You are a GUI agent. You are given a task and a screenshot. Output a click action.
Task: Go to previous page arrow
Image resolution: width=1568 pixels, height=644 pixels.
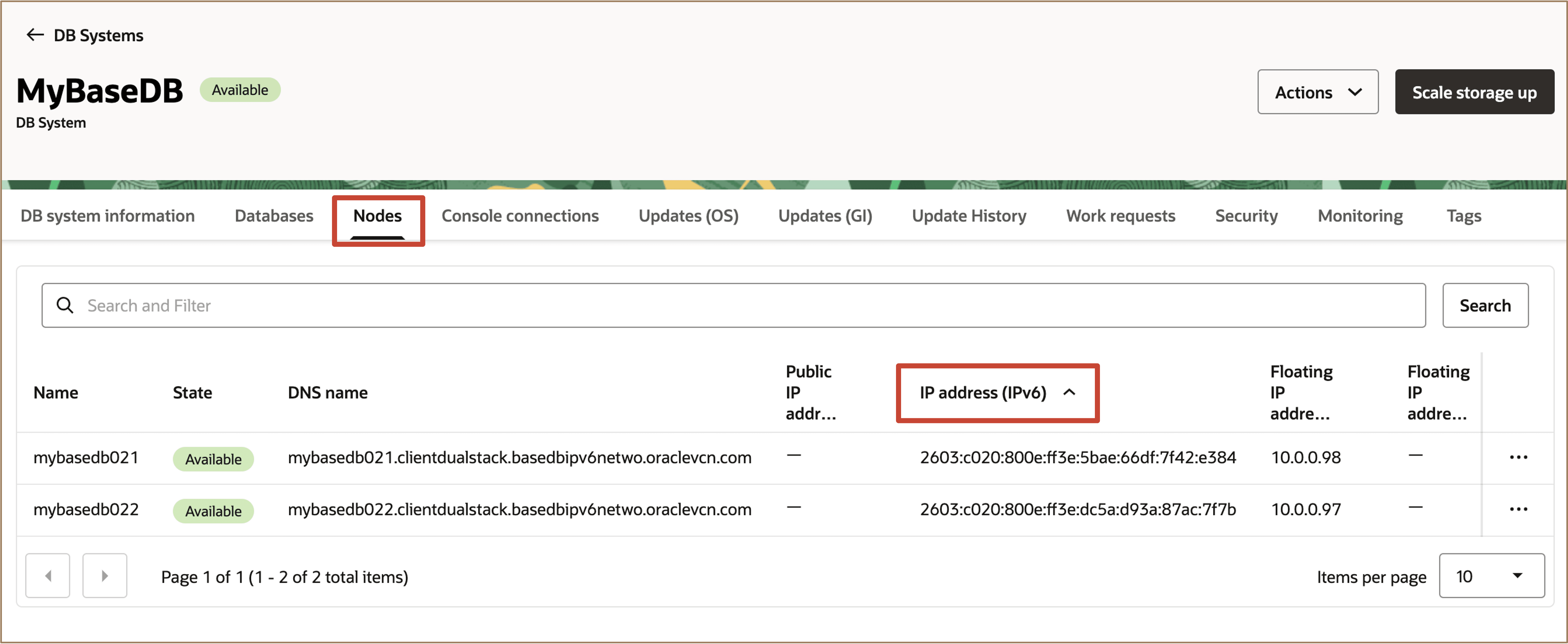(48, 575)
